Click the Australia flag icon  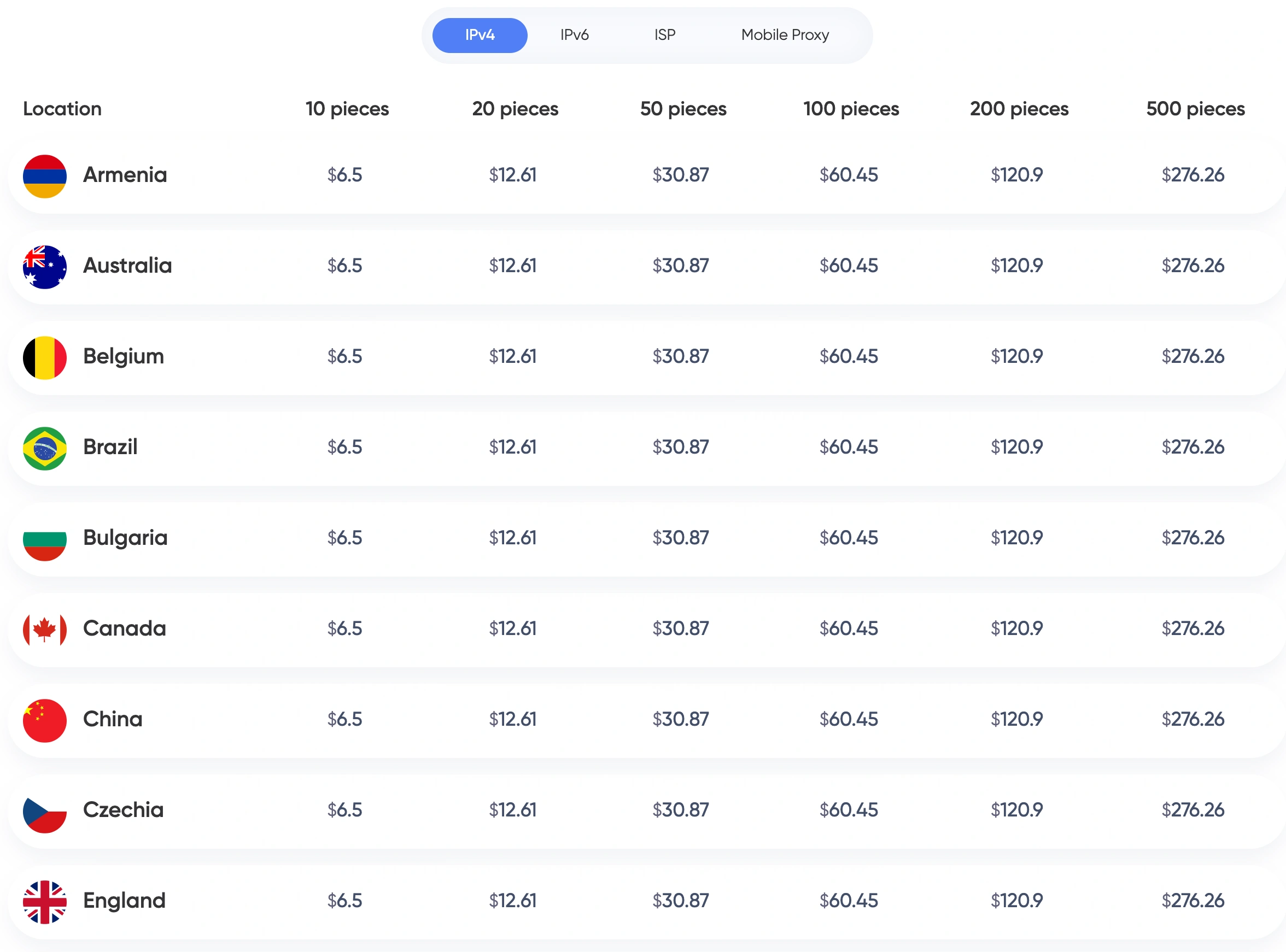coord(44,267)
